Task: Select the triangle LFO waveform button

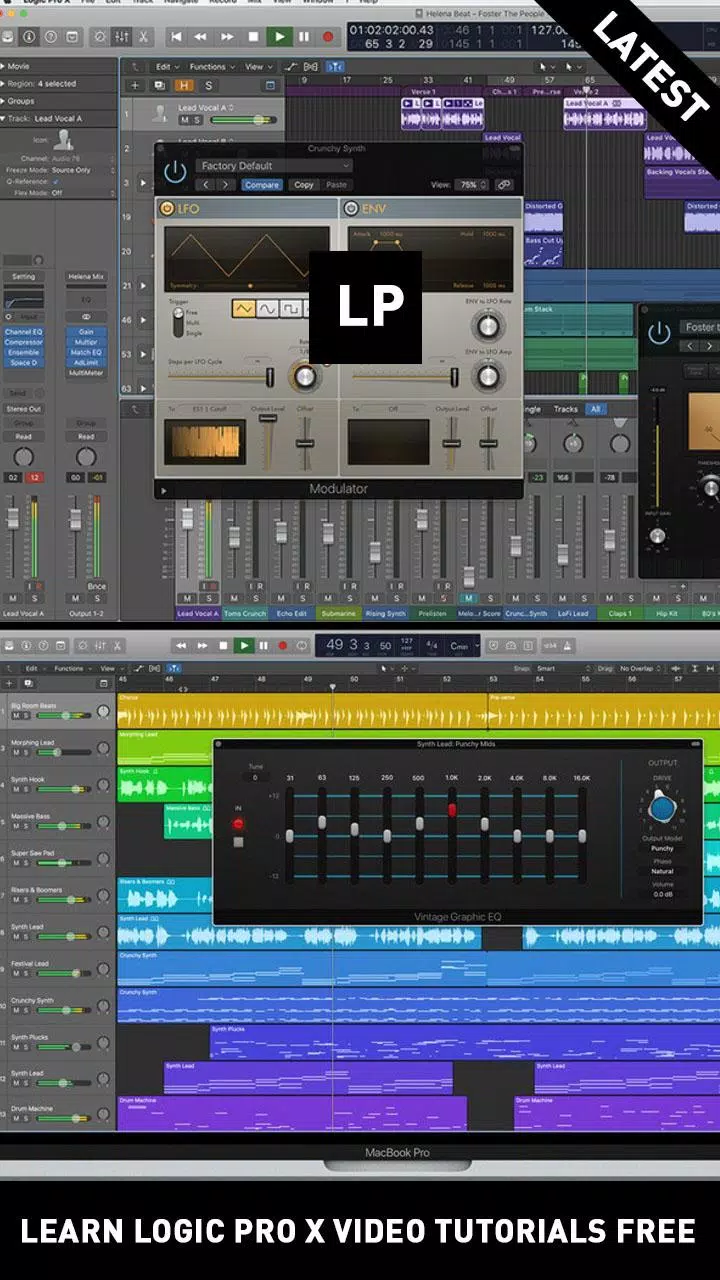Action: point(243,309)
